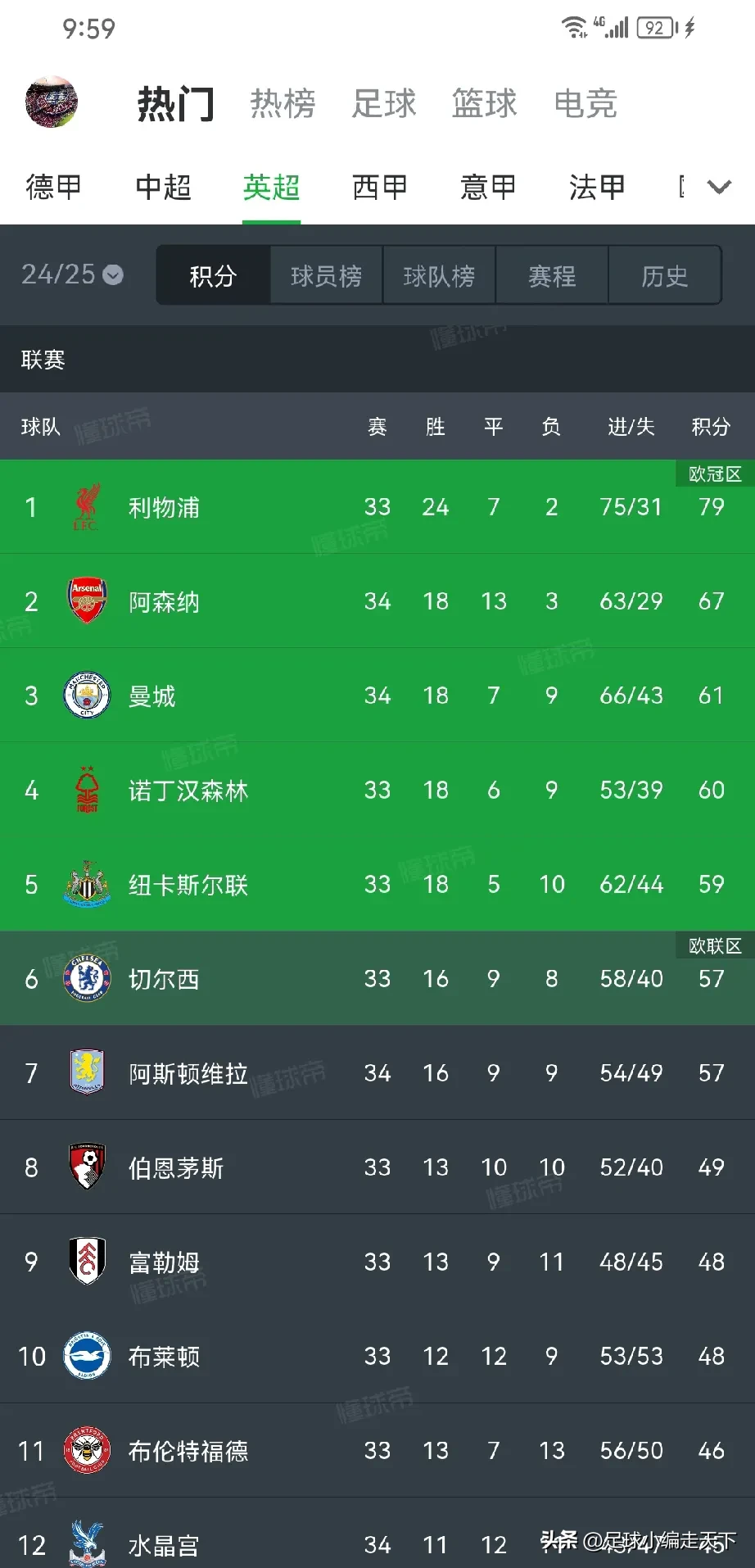Screen dimensions: 755x1568
Task: Tap the Bournemouth team logo
Action: [87, 1167]
